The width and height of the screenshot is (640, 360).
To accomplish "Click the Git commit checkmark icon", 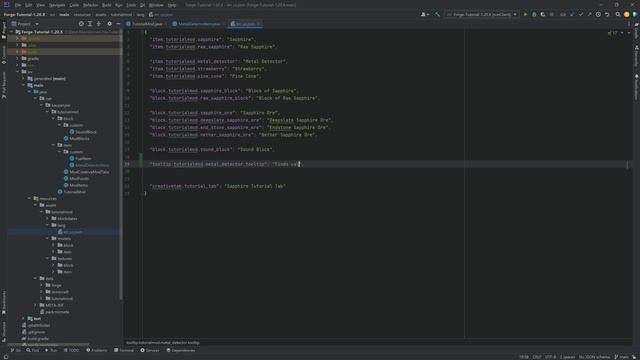I will [580, 14].
